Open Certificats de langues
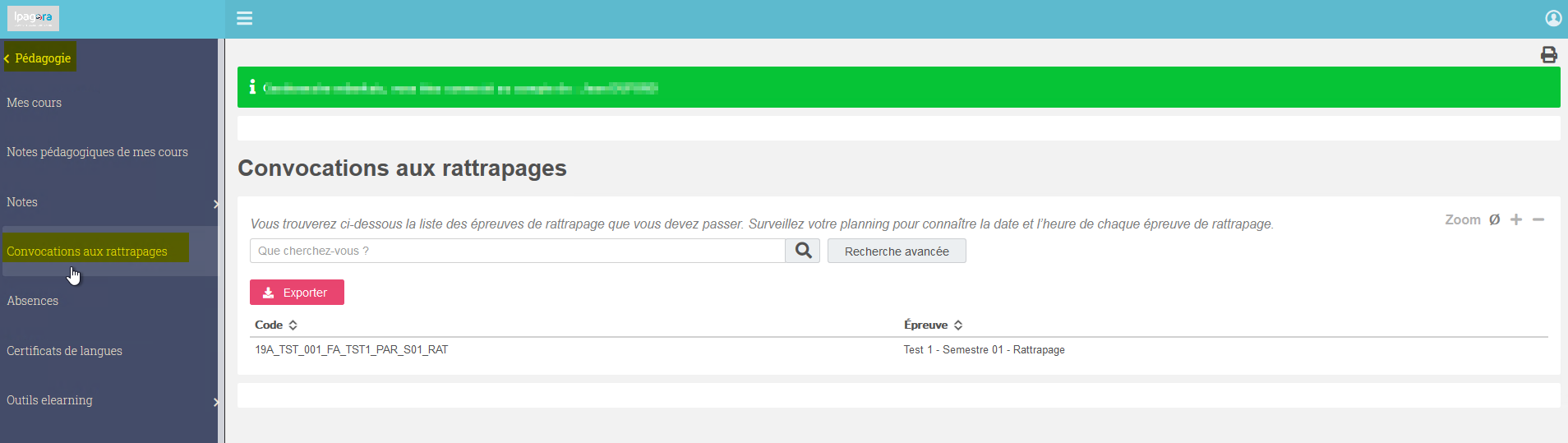 64,351
